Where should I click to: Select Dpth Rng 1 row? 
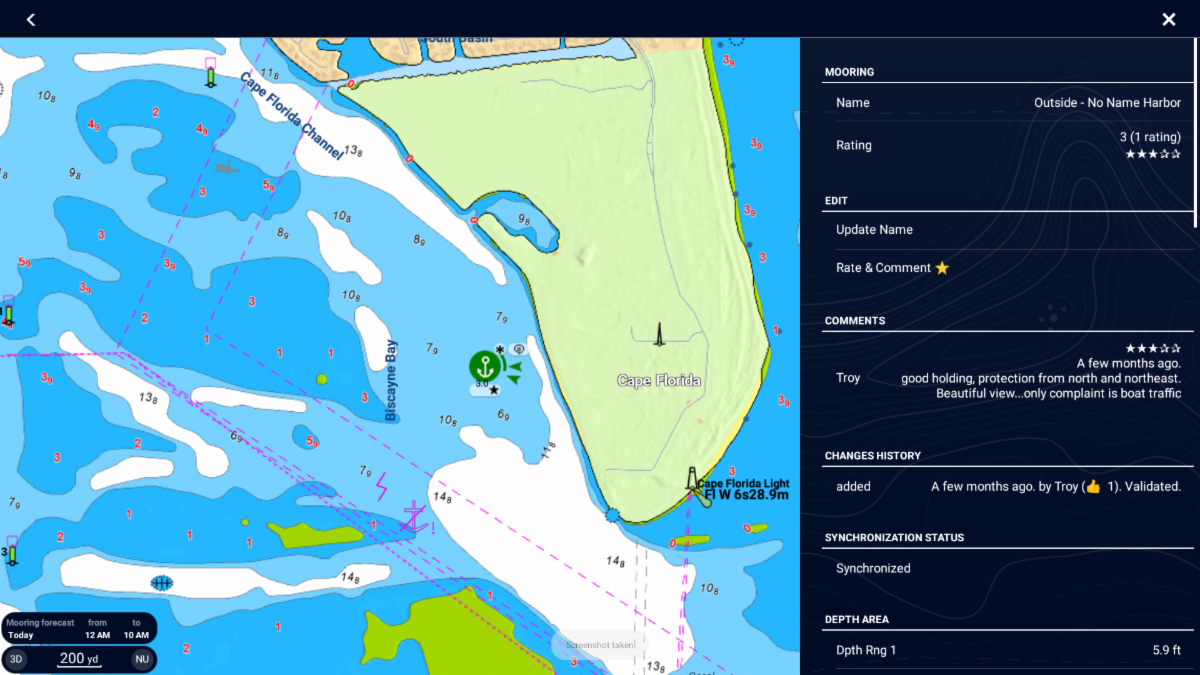[x=1008, y=650]
